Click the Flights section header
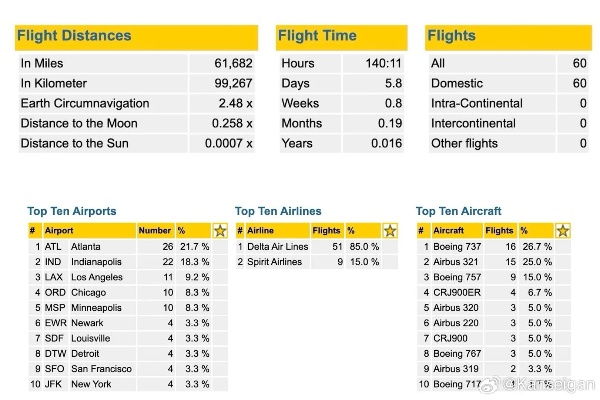Viewport: 600px width, 400px height. 451,36
